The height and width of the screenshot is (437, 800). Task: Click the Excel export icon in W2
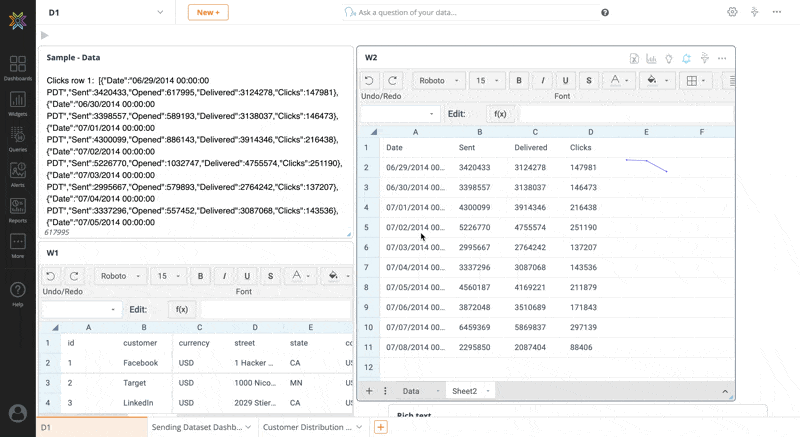coord(634,58)
